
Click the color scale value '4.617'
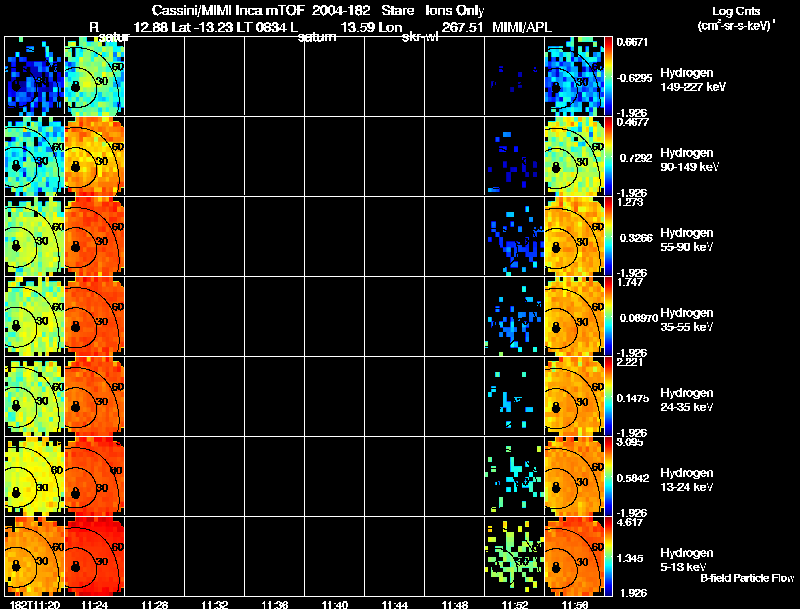629,522
